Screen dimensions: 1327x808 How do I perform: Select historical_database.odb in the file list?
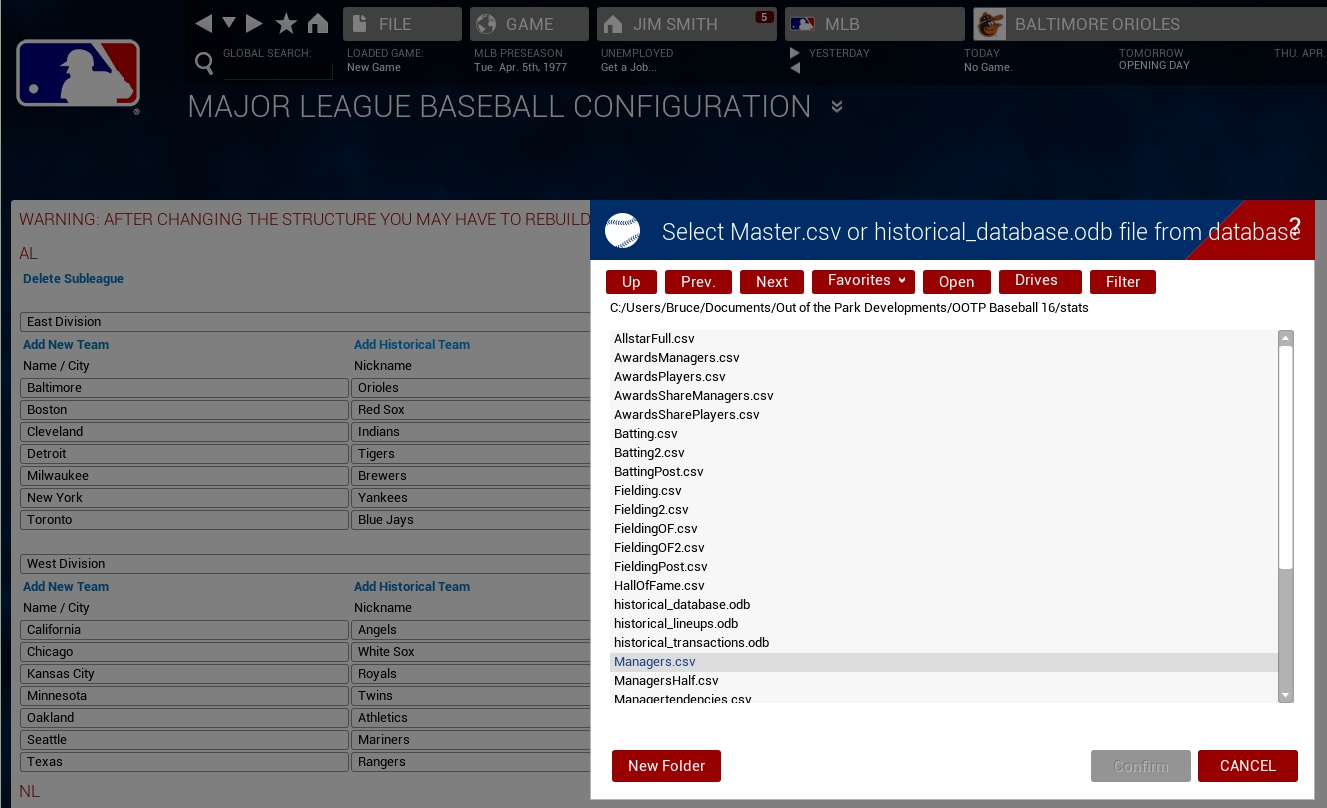[682, 605]
